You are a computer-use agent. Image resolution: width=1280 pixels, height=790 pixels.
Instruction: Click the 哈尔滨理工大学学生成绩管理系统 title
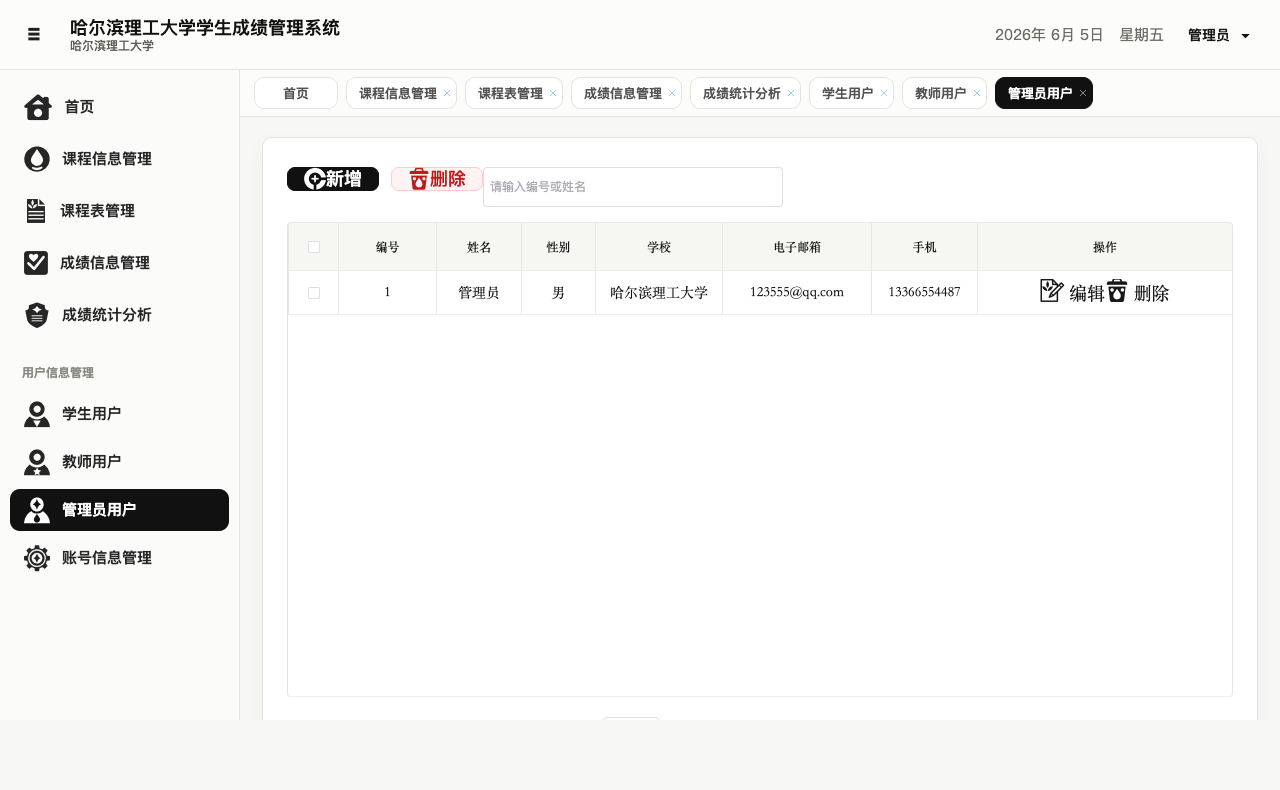[x=205, y=28]
